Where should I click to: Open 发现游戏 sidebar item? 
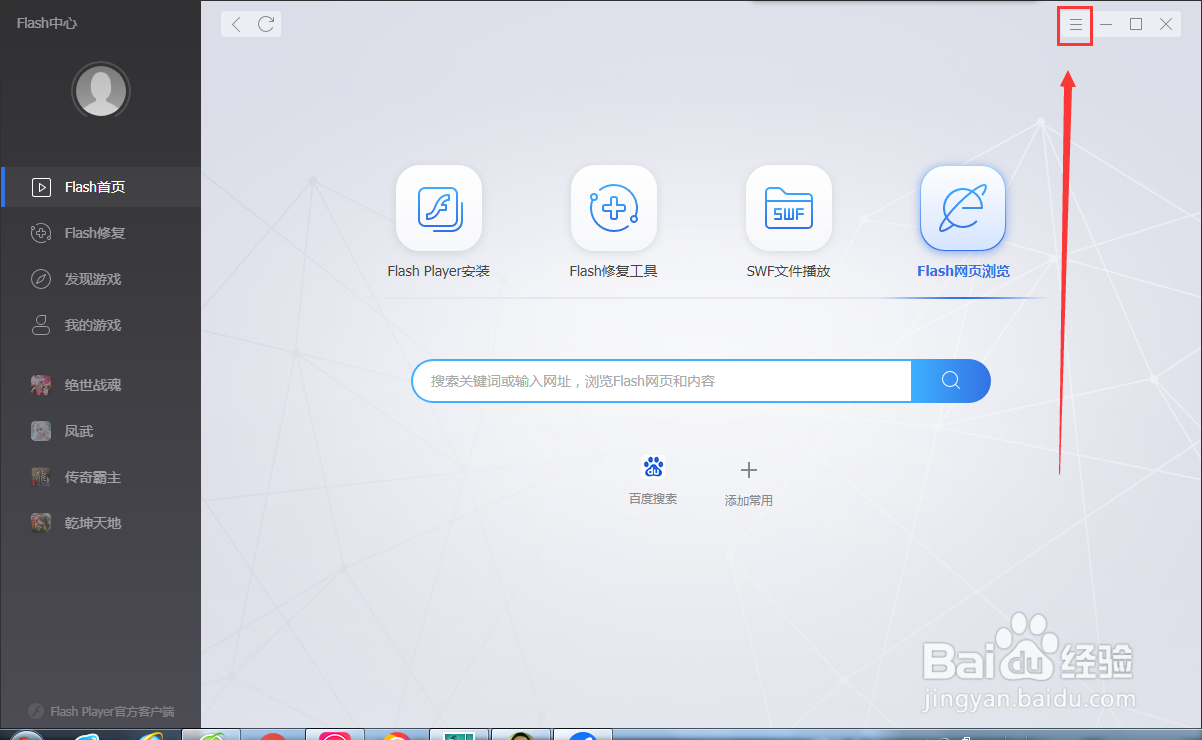[x=100, y=279]
